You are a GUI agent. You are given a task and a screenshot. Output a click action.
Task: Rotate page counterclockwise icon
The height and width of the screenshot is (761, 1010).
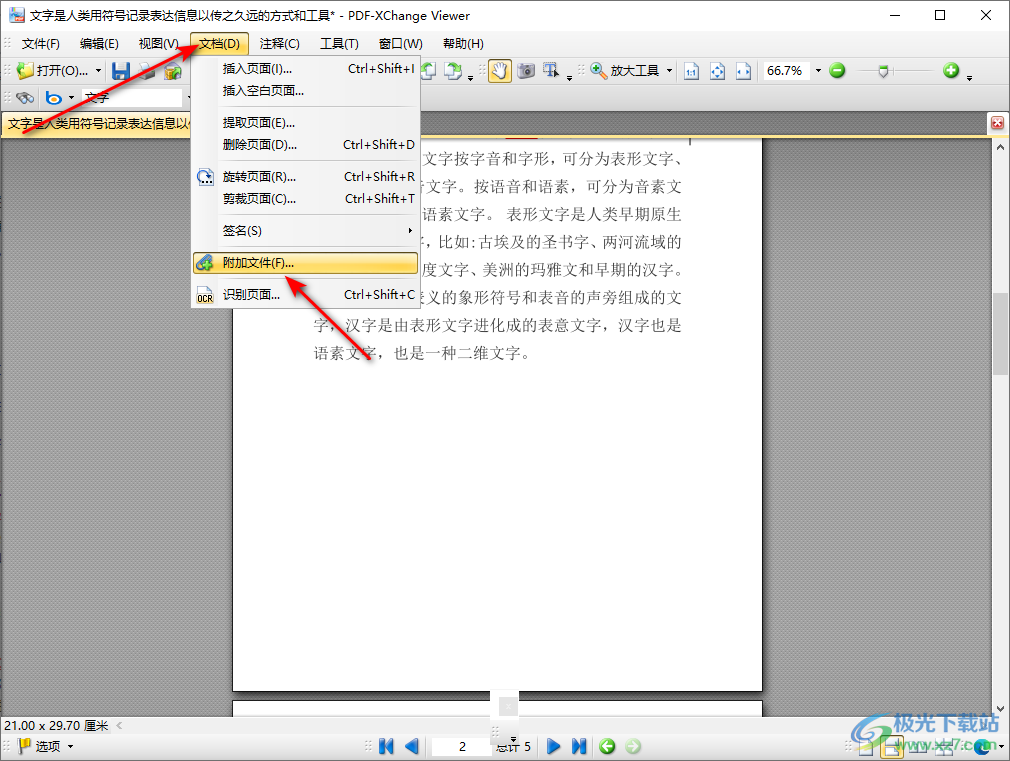coord(429,70)
